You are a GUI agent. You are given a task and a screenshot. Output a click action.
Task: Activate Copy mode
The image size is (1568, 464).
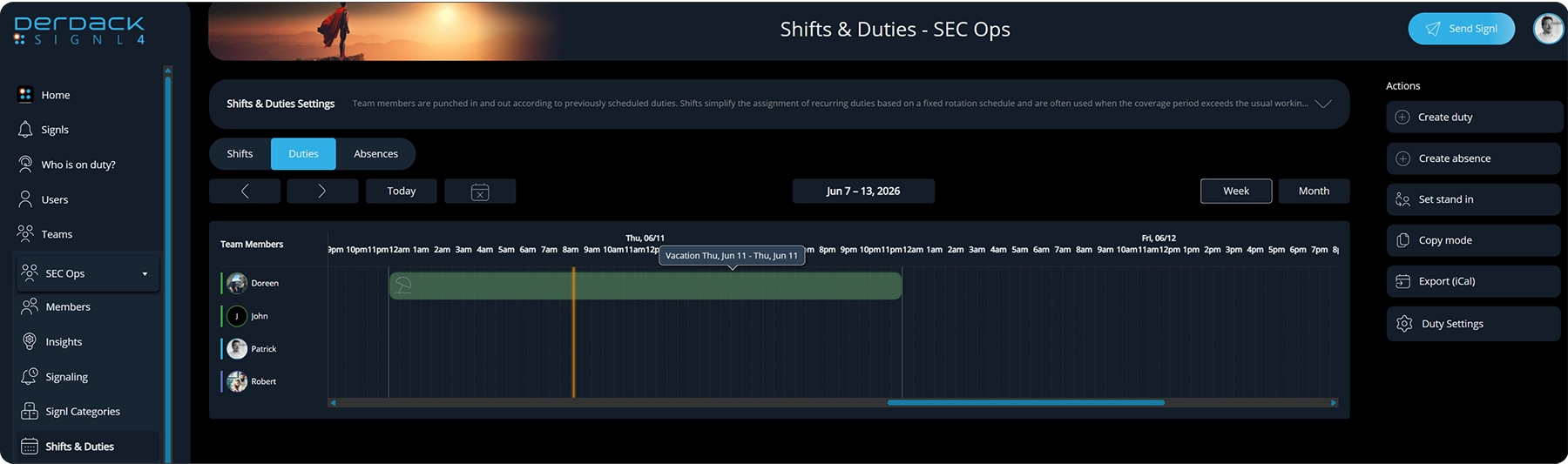(x=1472, y=240)
